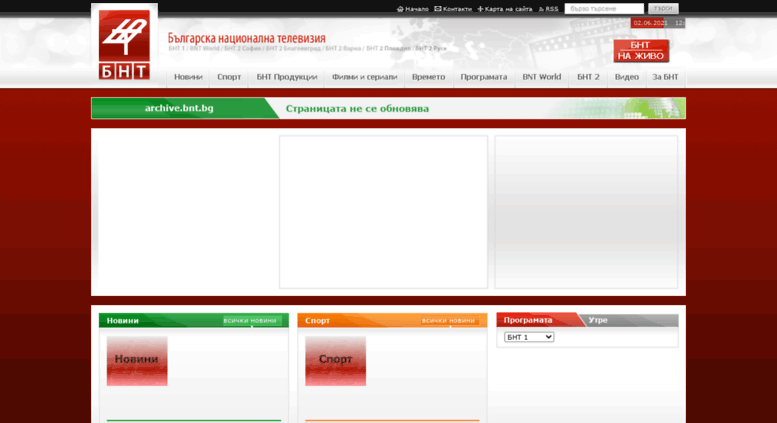The image size is (777, 423).
Task: Click the Карта на сайта text link
Action: pyautogui.click(x=508, y=9)
